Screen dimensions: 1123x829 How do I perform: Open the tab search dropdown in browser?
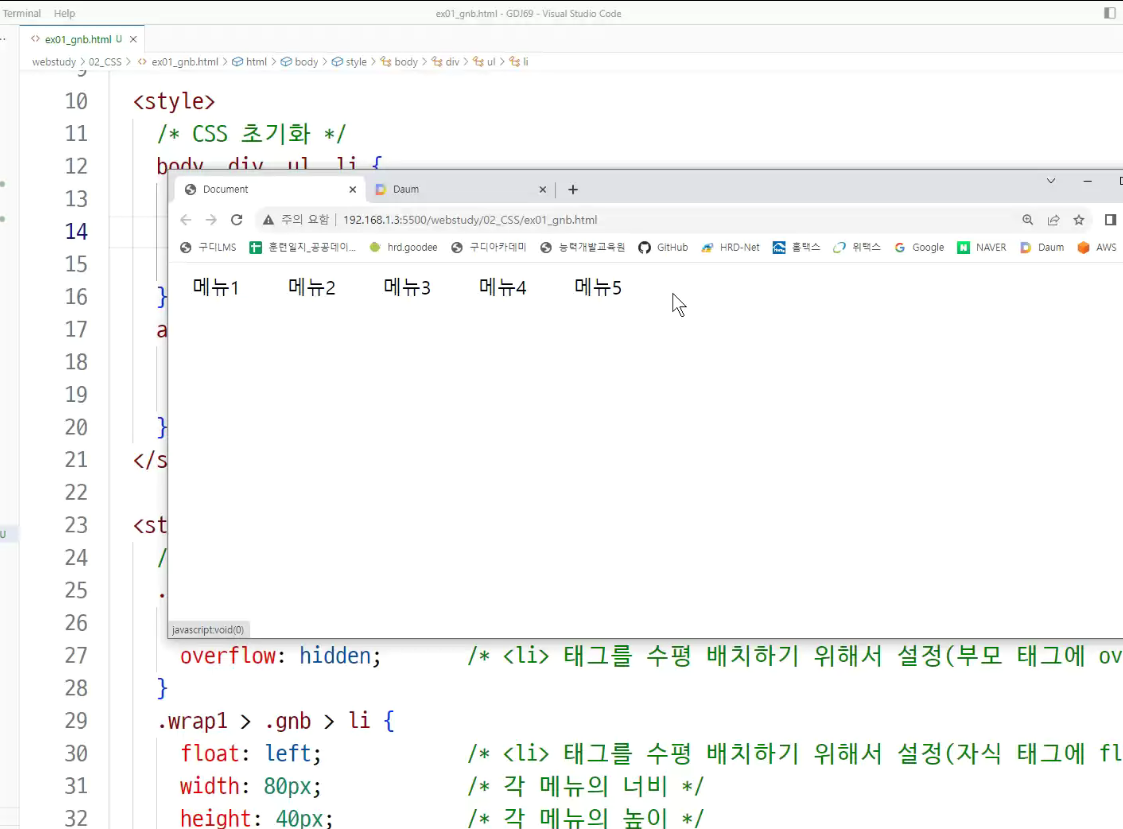tap(1051, 181)
